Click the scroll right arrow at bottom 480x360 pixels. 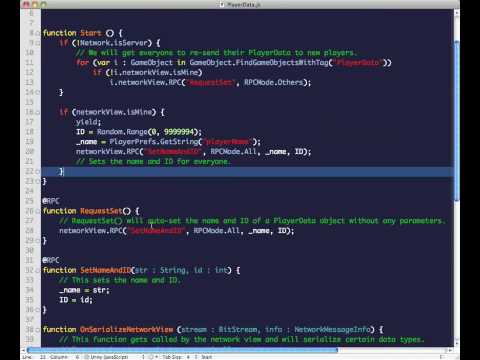450,350
